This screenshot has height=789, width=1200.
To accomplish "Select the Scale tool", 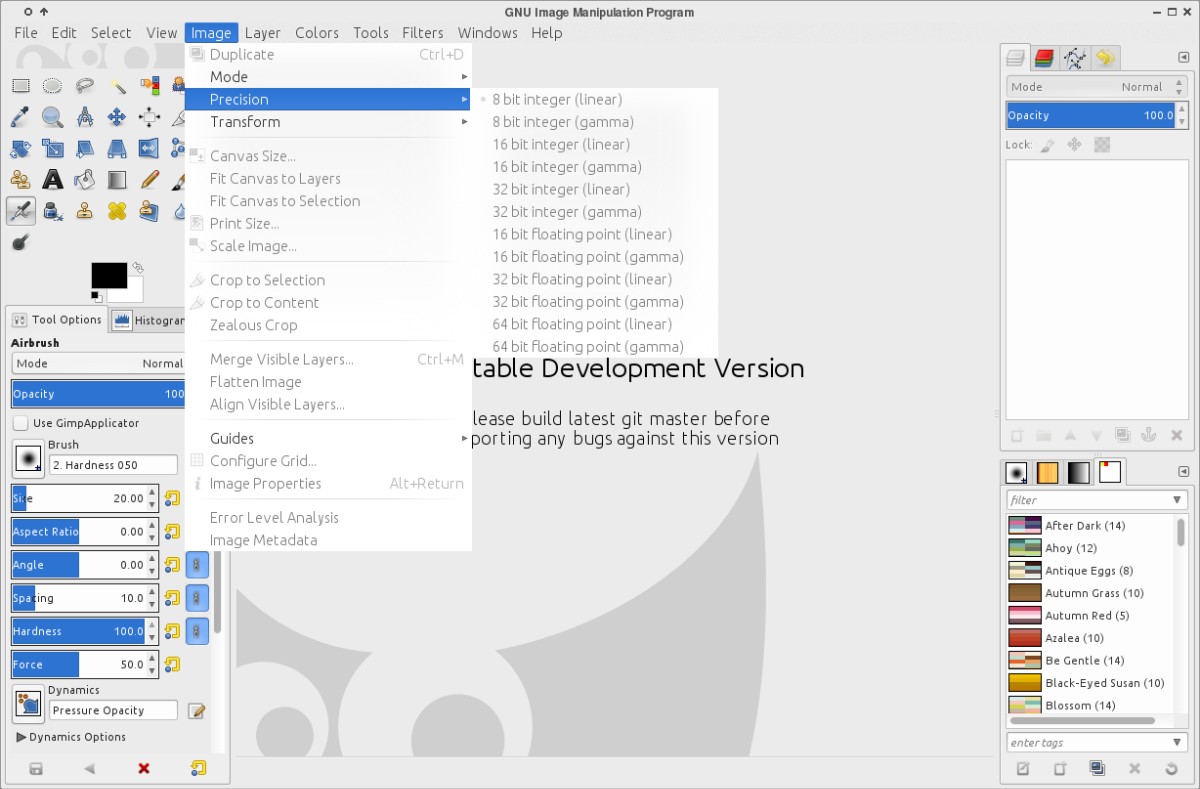I will pos(52,149).
